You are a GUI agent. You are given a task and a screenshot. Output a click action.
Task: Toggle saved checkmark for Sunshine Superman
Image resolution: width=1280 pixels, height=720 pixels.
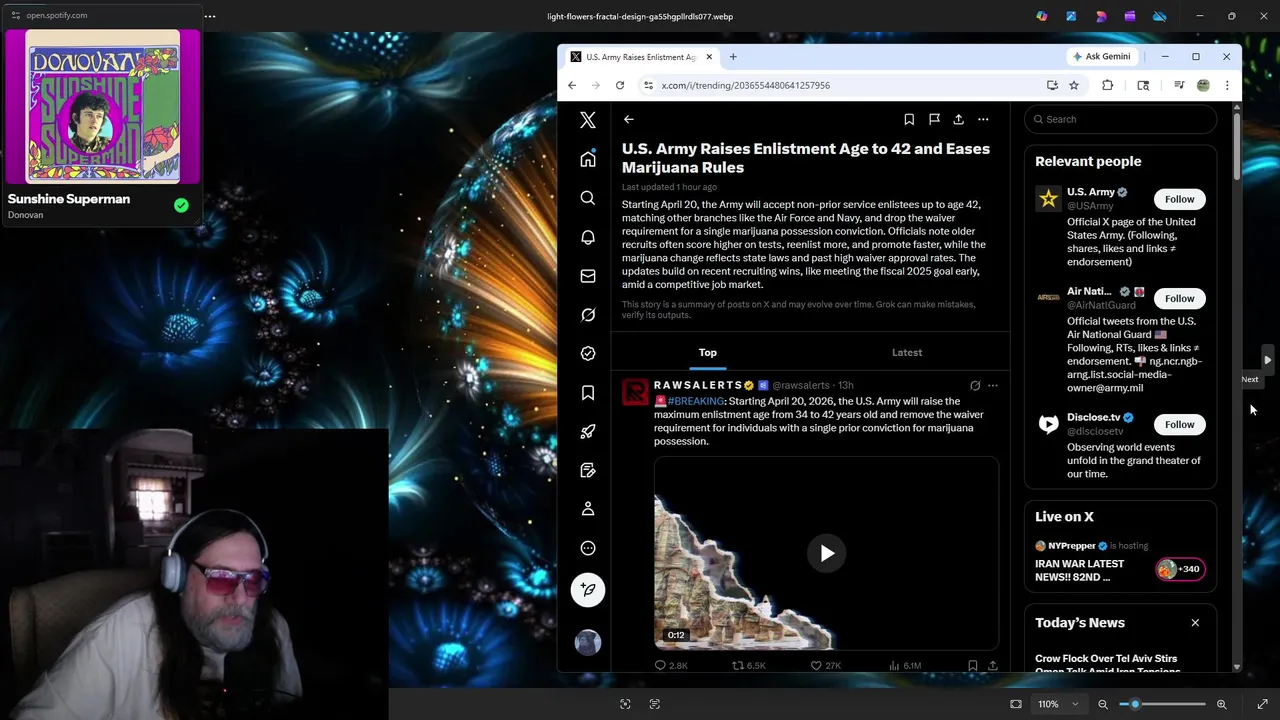click(181, 205)
